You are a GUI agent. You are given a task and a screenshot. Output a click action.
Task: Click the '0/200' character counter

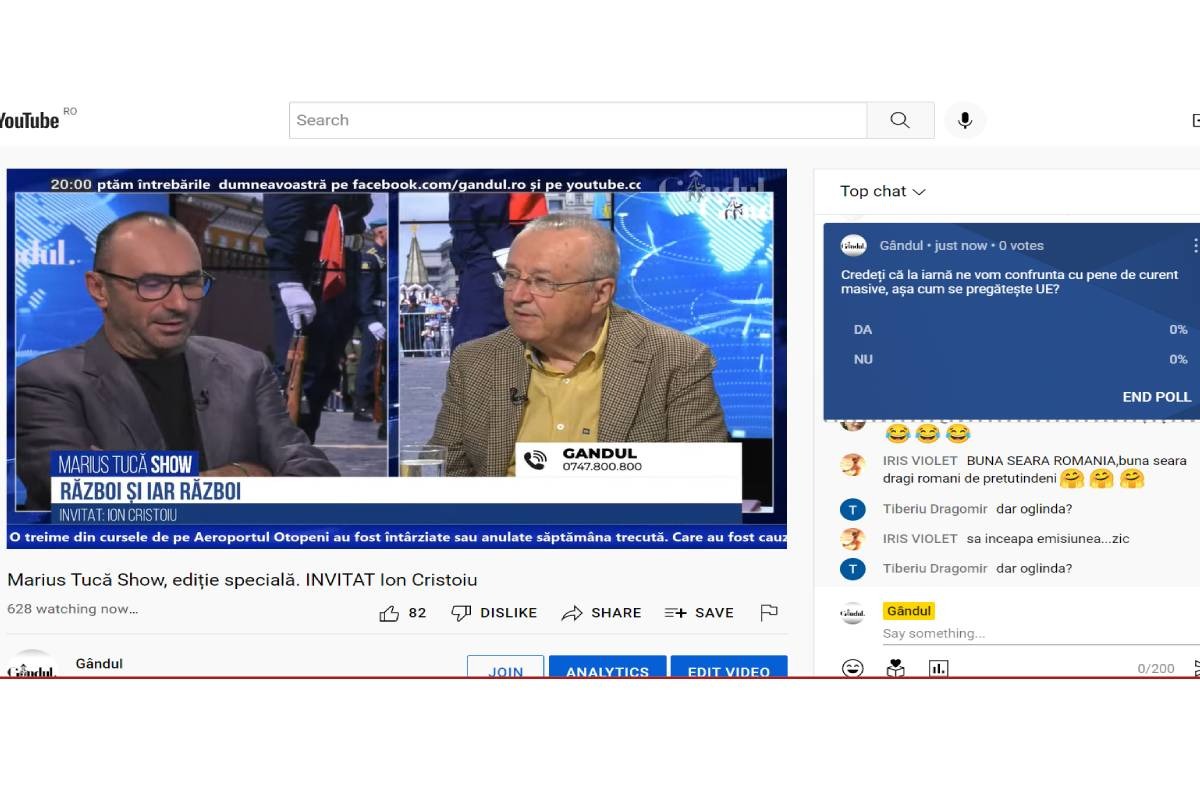1156,668
